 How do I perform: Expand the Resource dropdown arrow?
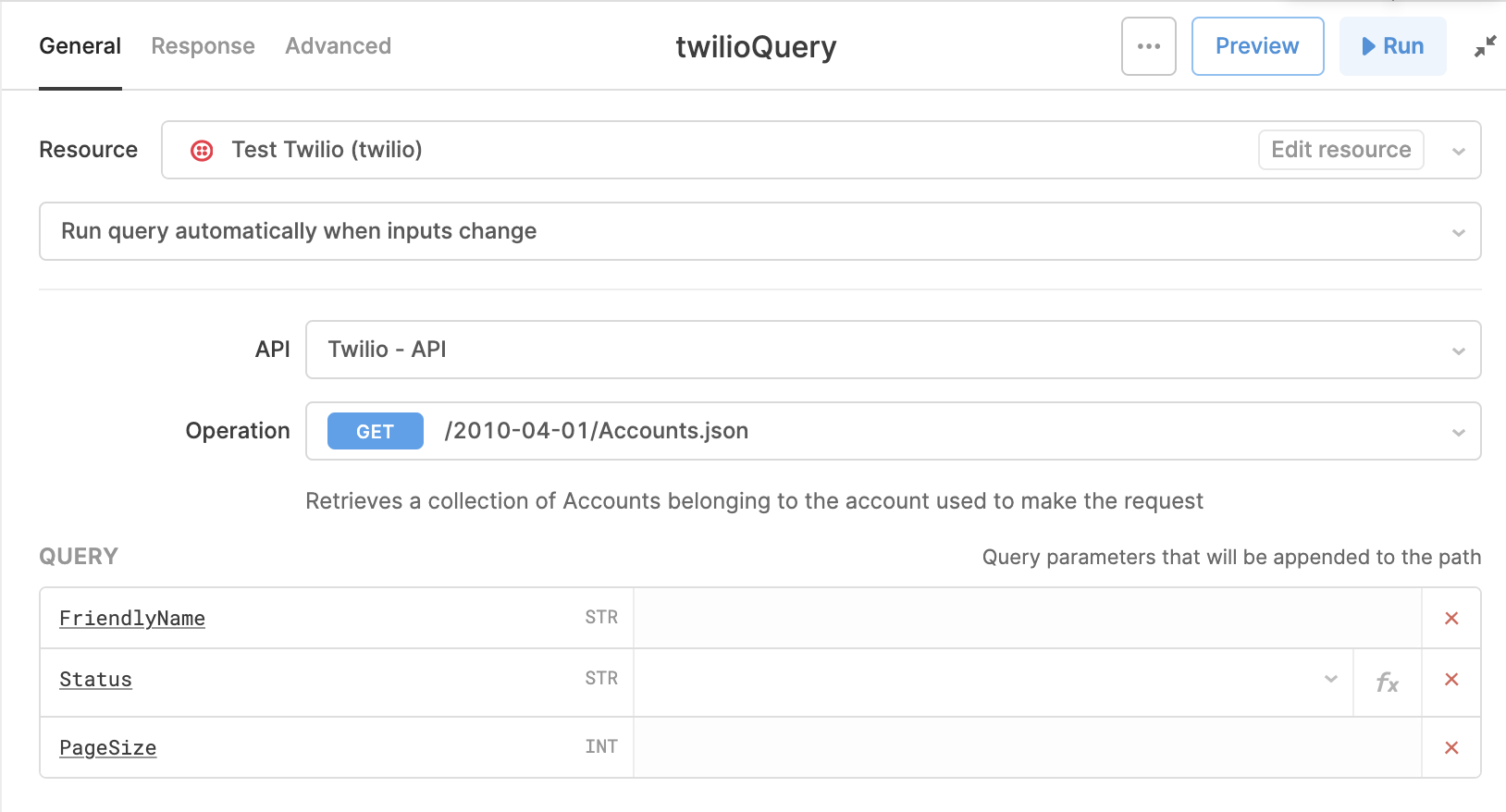point(1459,151)
